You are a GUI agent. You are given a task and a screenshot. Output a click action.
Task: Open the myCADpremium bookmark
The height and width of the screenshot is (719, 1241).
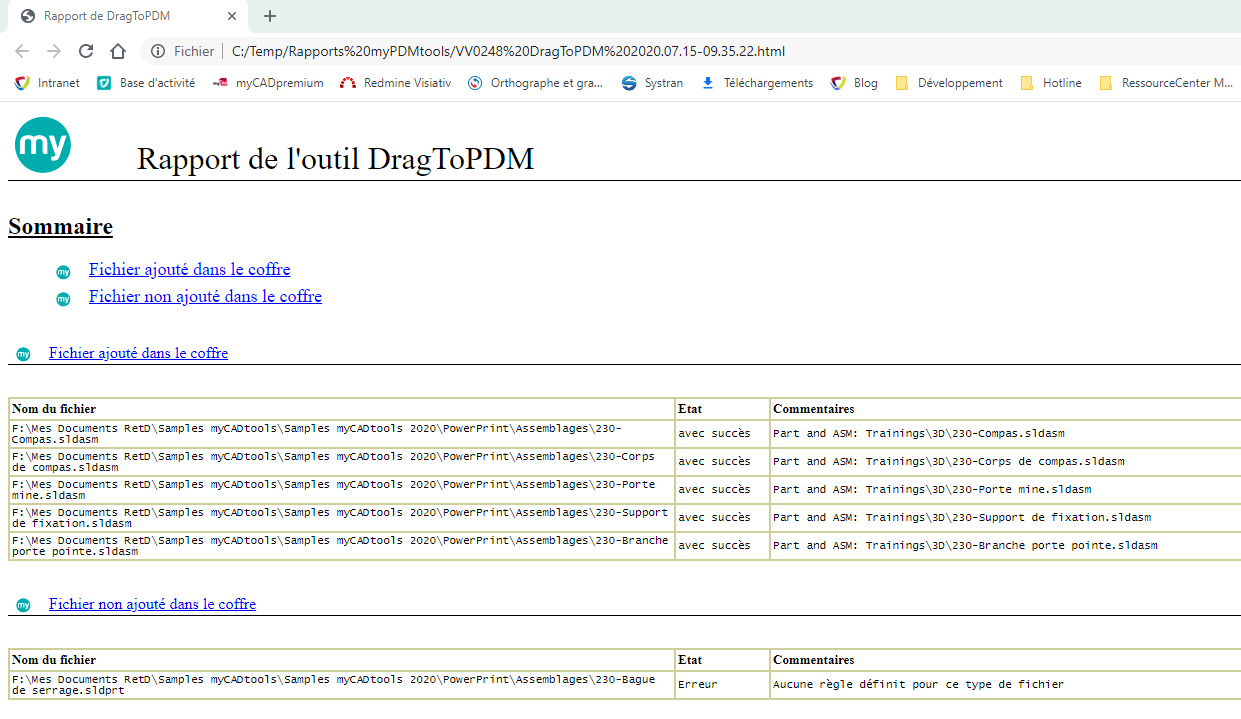268,83
